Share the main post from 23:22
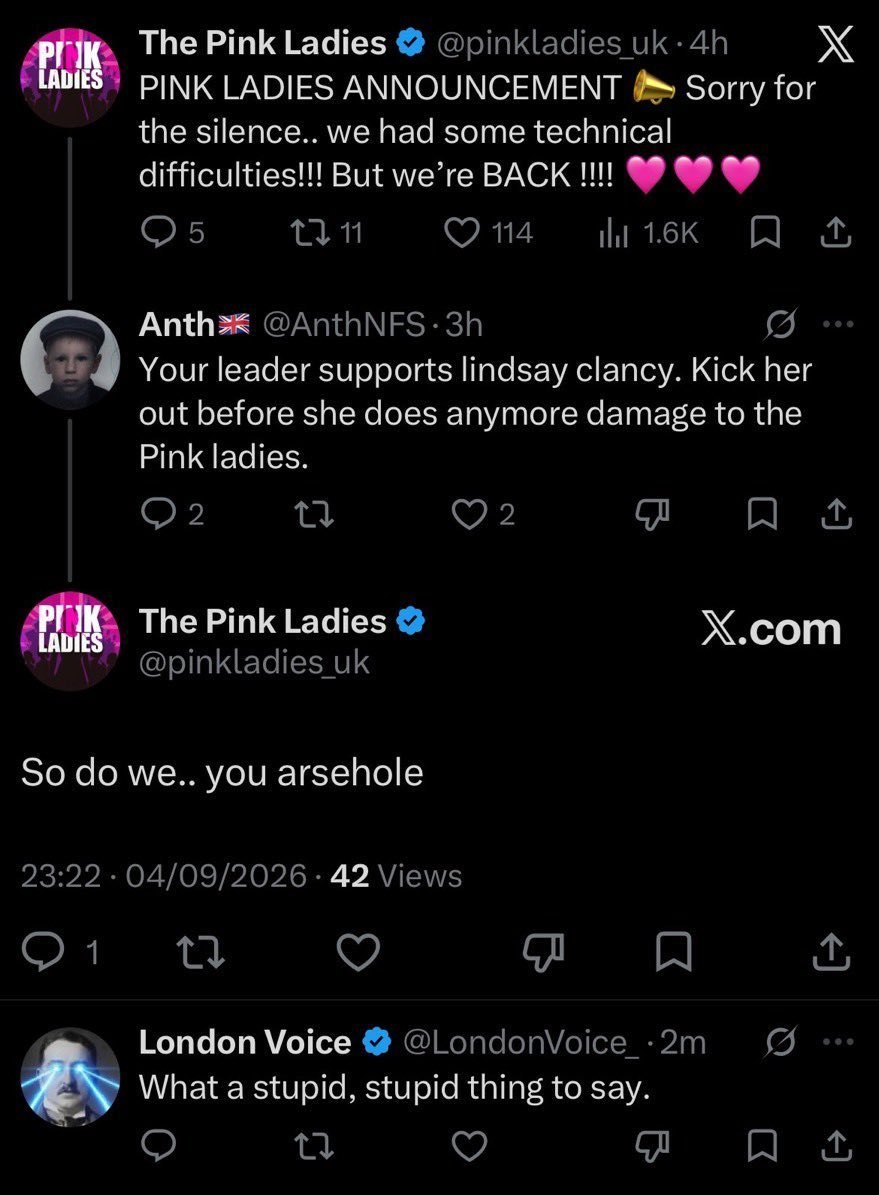The width and height of the screenshot is (879, 1195). pos(830,951)
